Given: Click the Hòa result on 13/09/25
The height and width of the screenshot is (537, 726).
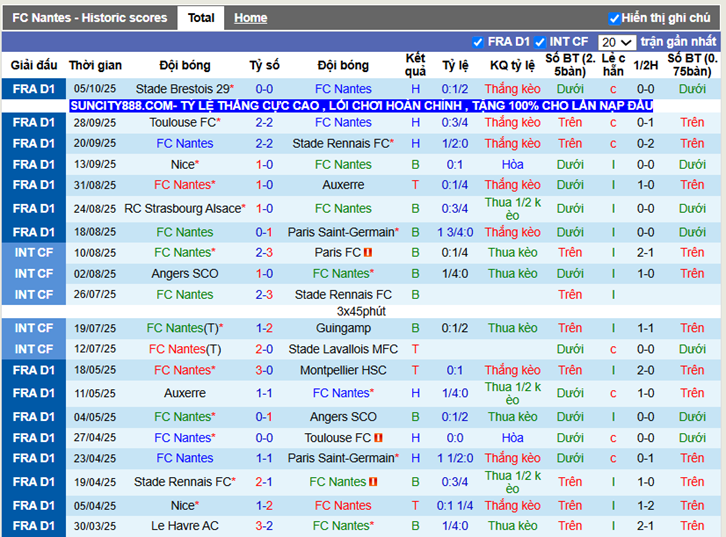Looking at the screenshot, I should pos(513,164).
